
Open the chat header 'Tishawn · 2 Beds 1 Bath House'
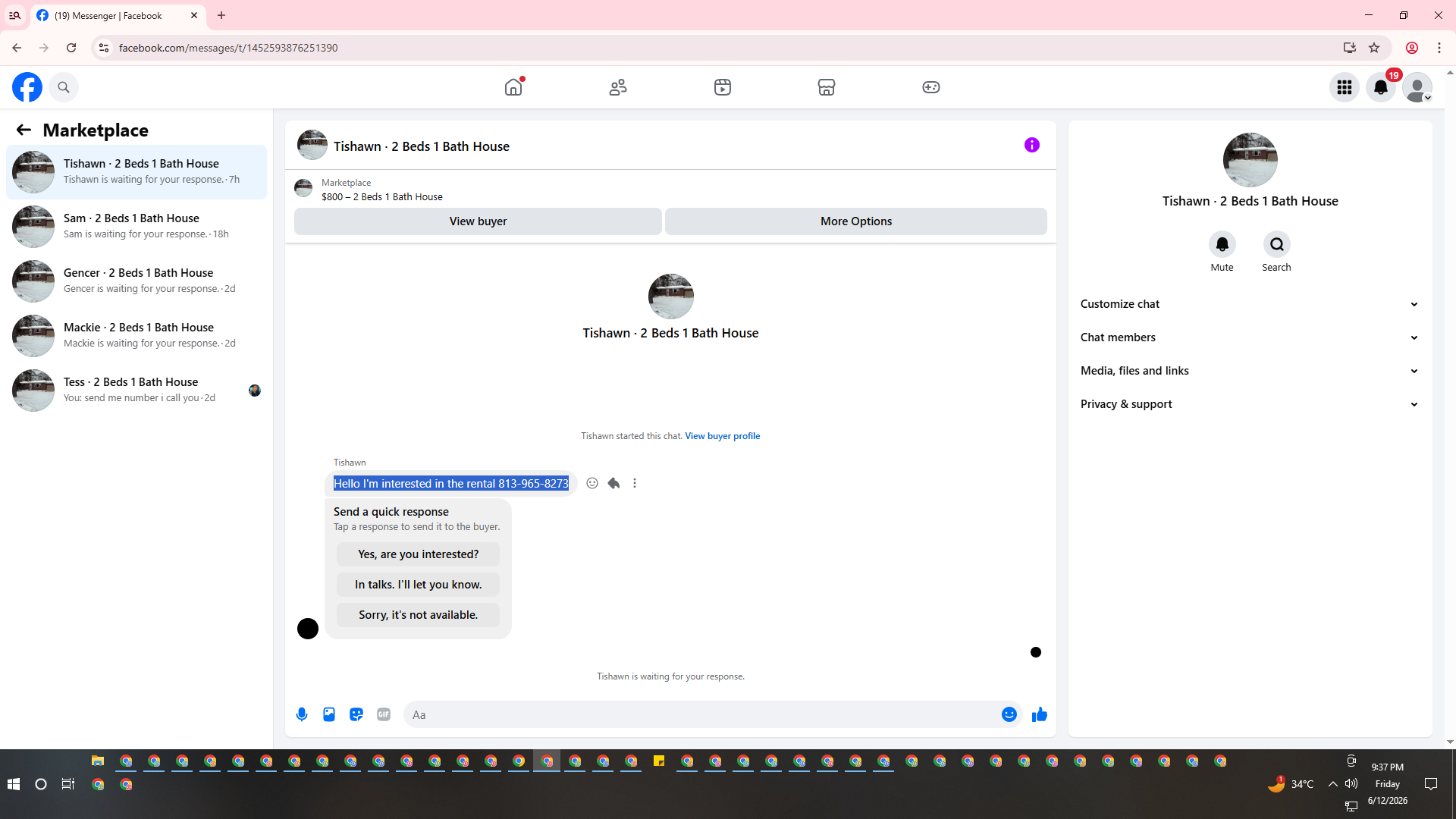422,146
